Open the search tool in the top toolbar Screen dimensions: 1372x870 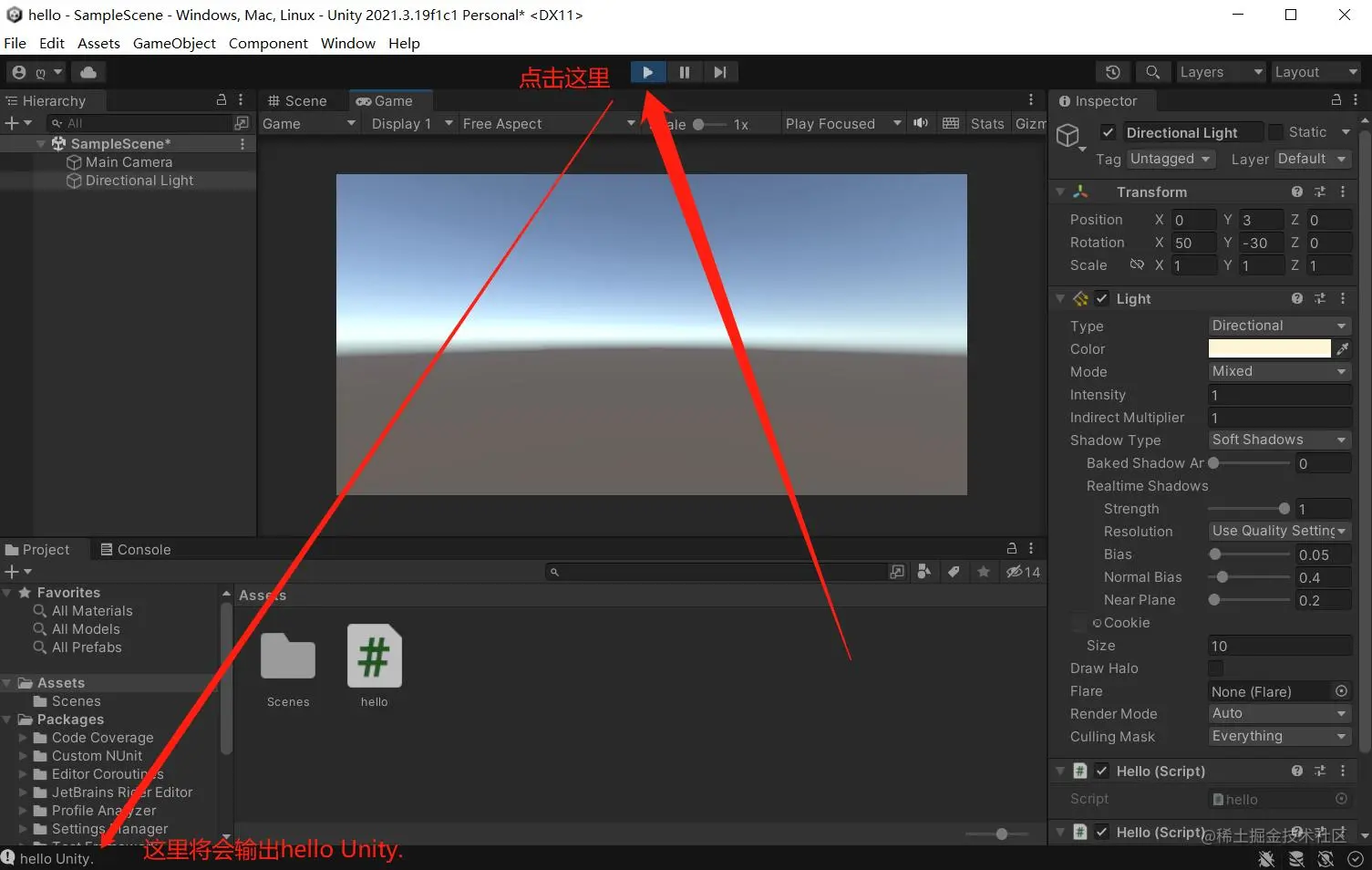click(x=1152, y=72)
